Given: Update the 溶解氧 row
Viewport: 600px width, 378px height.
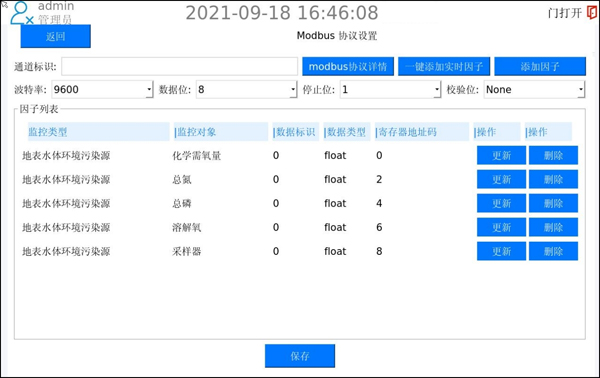Looking at the screenshot, I should (x=501, y=227).
